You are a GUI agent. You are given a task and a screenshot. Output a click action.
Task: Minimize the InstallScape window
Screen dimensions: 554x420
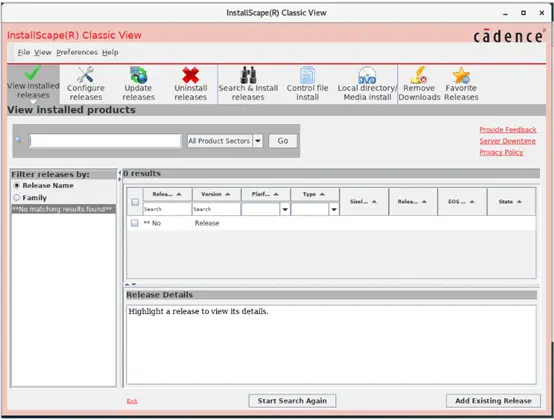click(505, 13)
